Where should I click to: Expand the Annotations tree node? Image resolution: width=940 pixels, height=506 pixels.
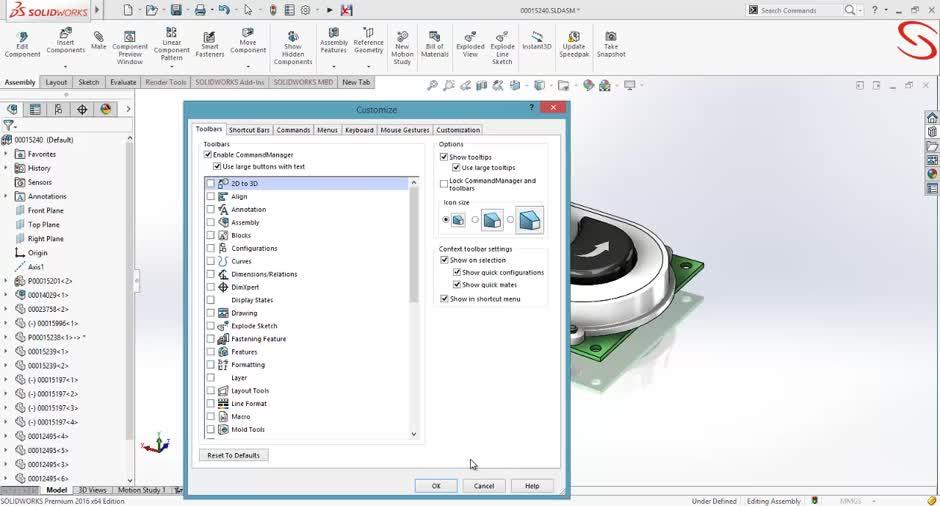(x=6, y=196)
